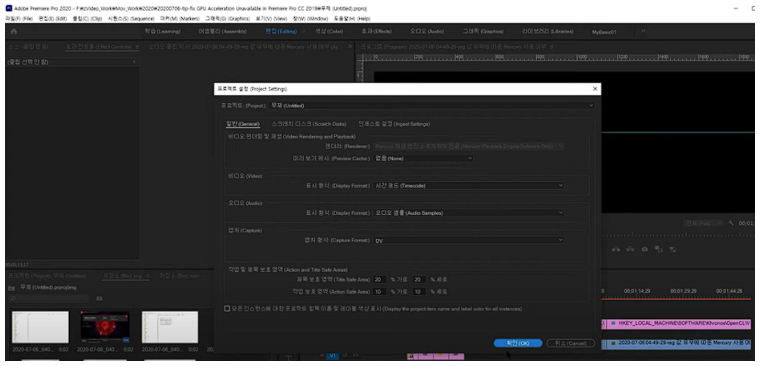Open the Capture Format dropdown

pyautogui.click(x=468, y=240)
